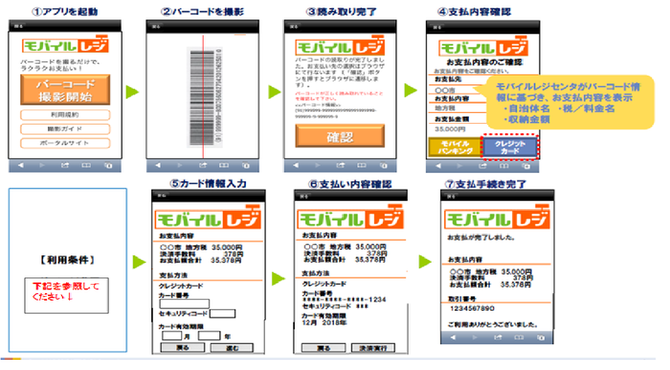Image resolution: width=670 pixels, height=370 pixels.
Task: Tap back arrow in step 4 支払内容確認 toolbar
Action: click(438, 166)
